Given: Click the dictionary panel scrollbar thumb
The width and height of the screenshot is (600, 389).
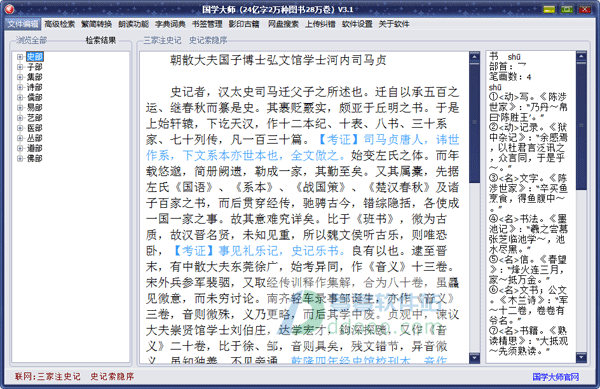Looking at the screenshot, I should click(581, 127).
